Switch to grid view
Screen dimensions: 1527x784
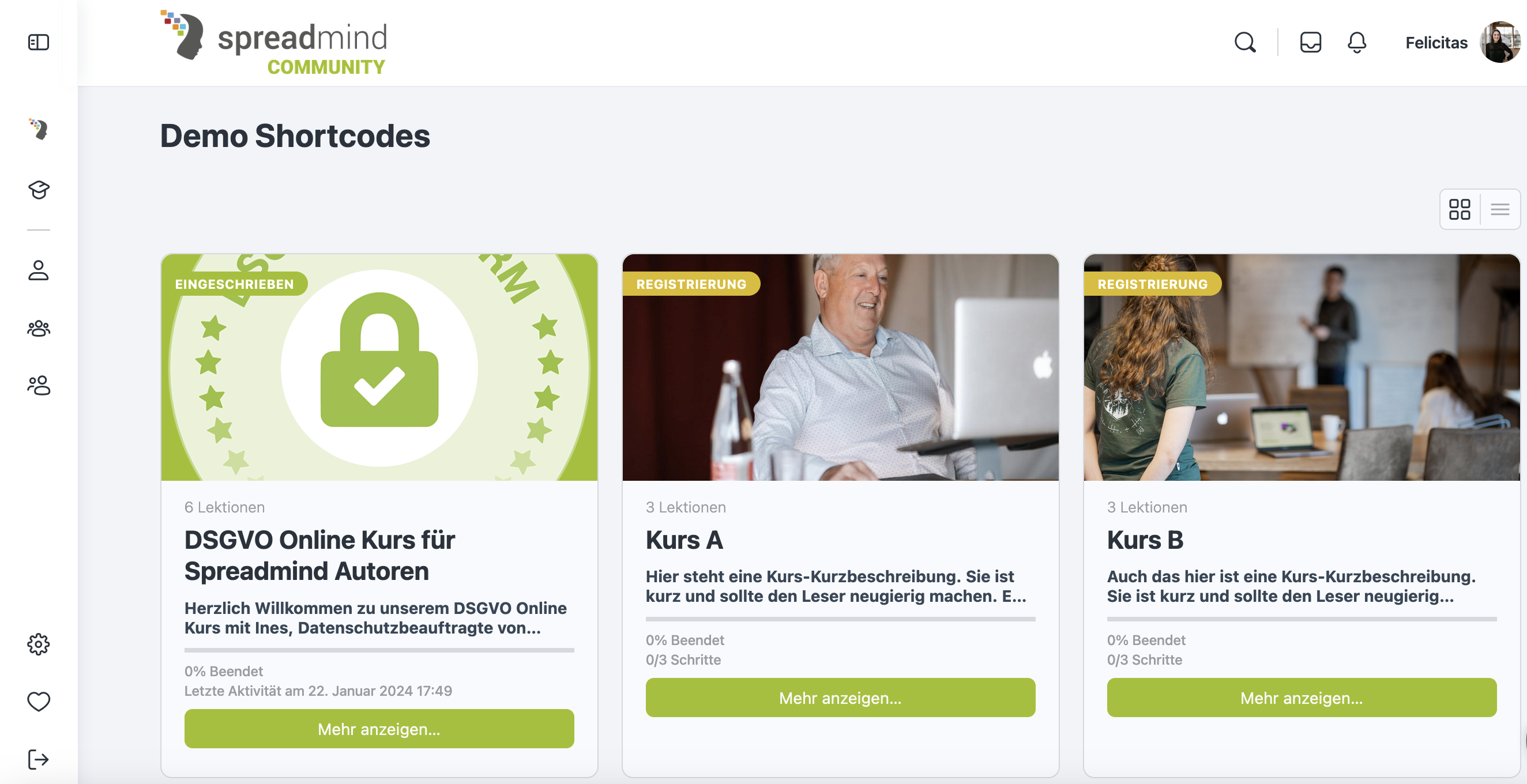pos(1460,209)
